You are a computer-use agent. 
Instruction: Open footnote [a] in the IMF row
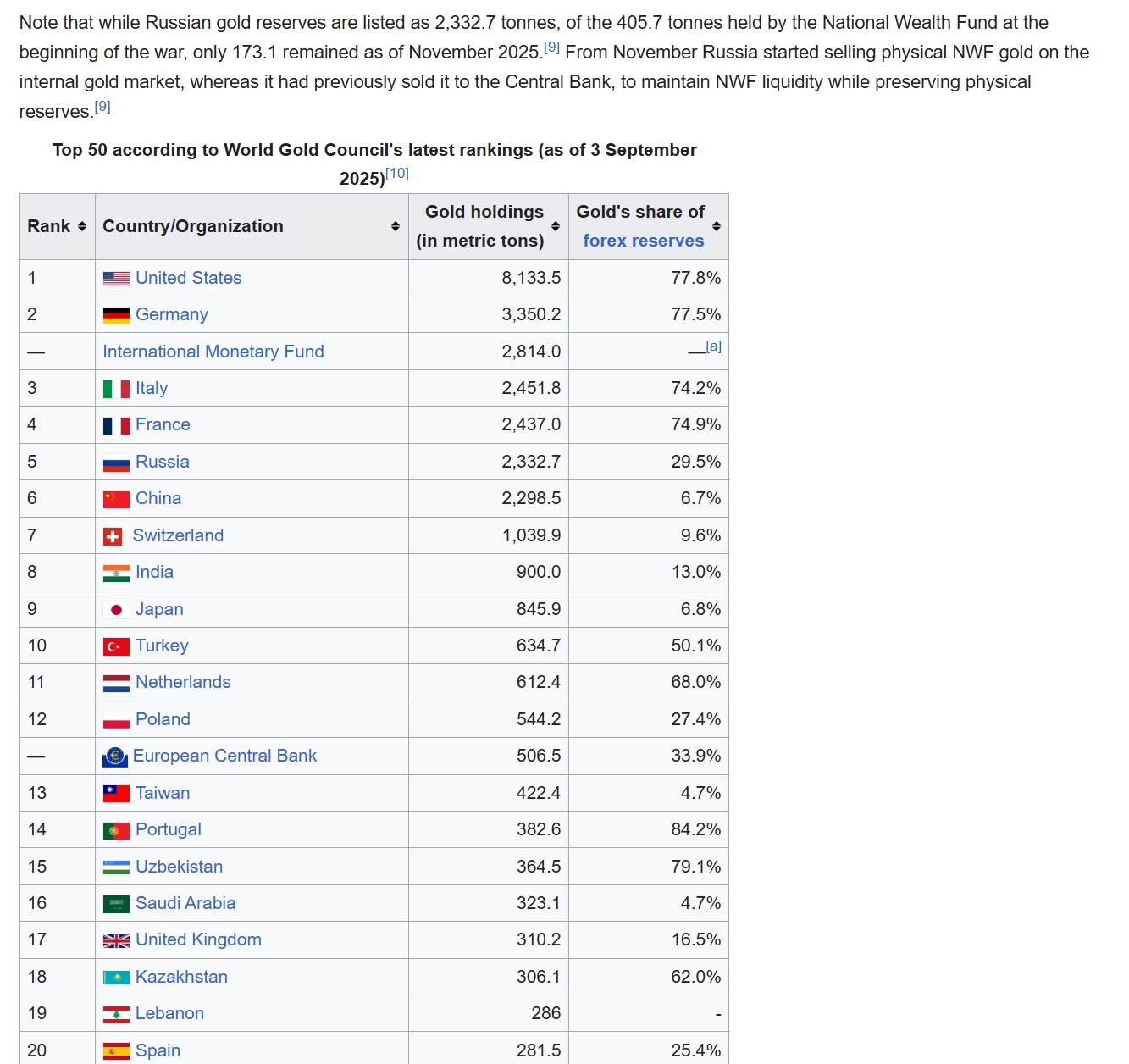(x=714, y=346)
